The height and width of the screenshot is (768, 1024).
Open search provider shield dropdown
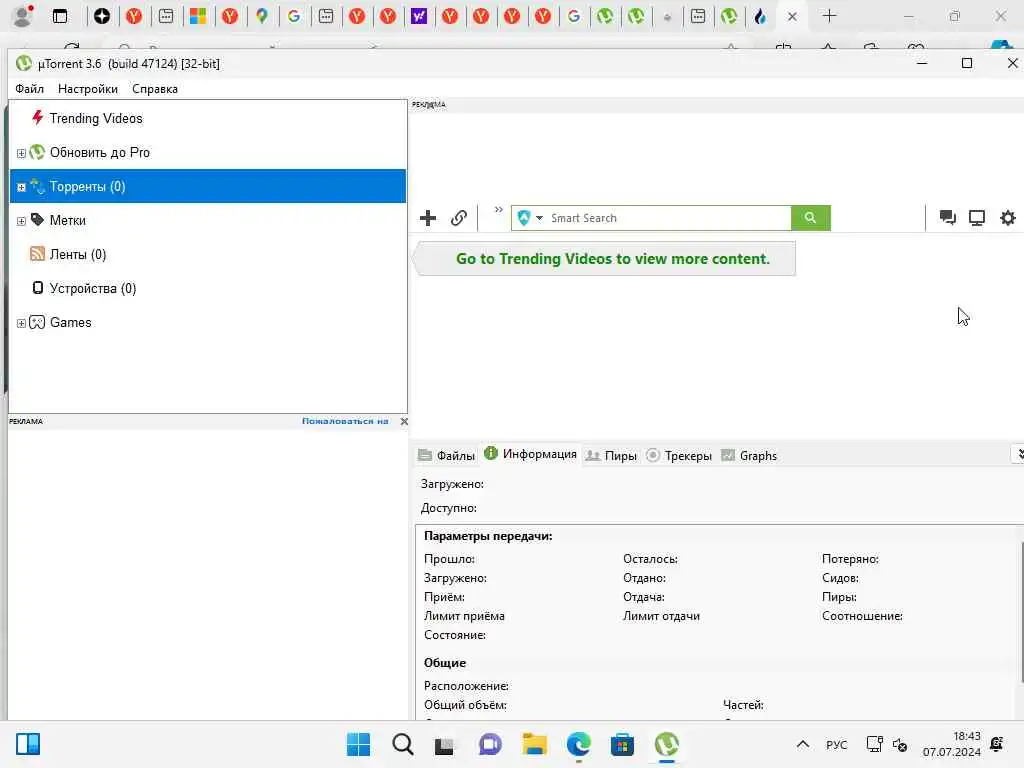pos(530,218)
